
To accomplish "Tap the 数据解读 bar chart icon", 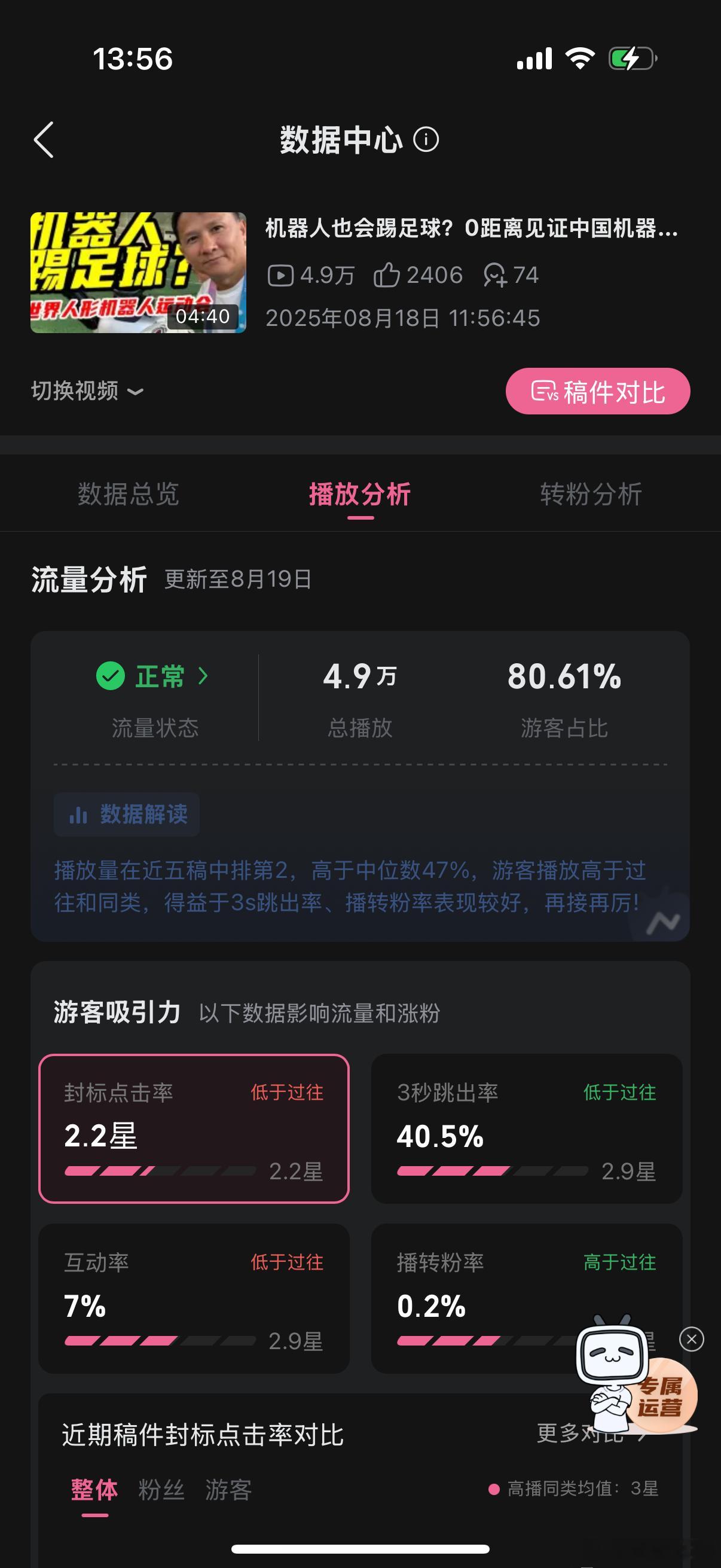I will click(78, 814).
